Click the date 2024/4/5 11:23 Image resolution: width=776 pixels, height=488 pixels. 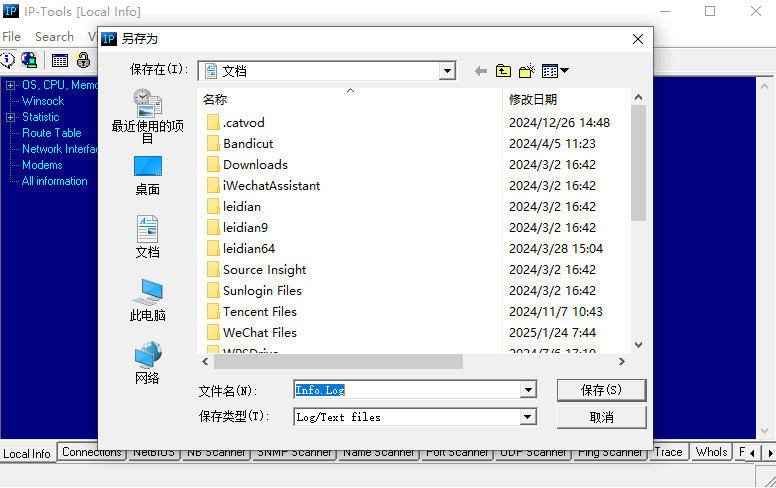click(552, 144)
